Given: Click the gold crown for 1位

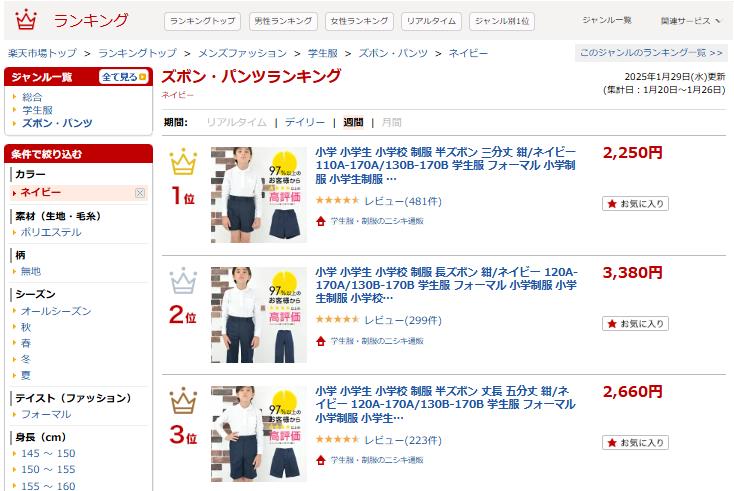Looking at the screenshot, I should click(184, 162).
